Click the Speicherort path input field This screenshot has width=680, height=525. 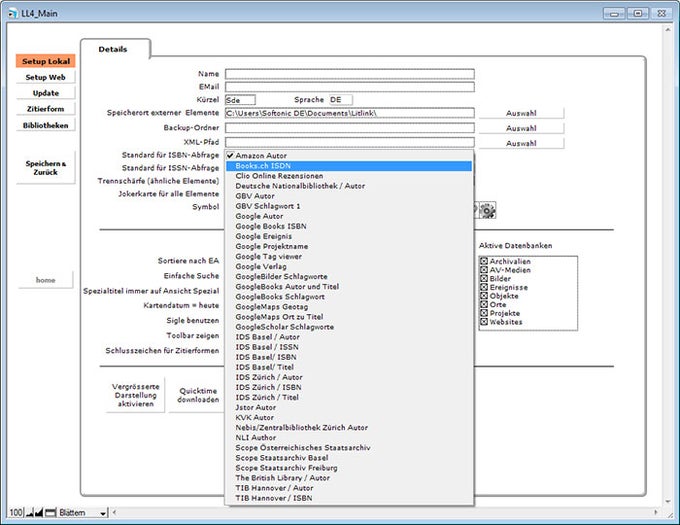(x=350, y=113)
